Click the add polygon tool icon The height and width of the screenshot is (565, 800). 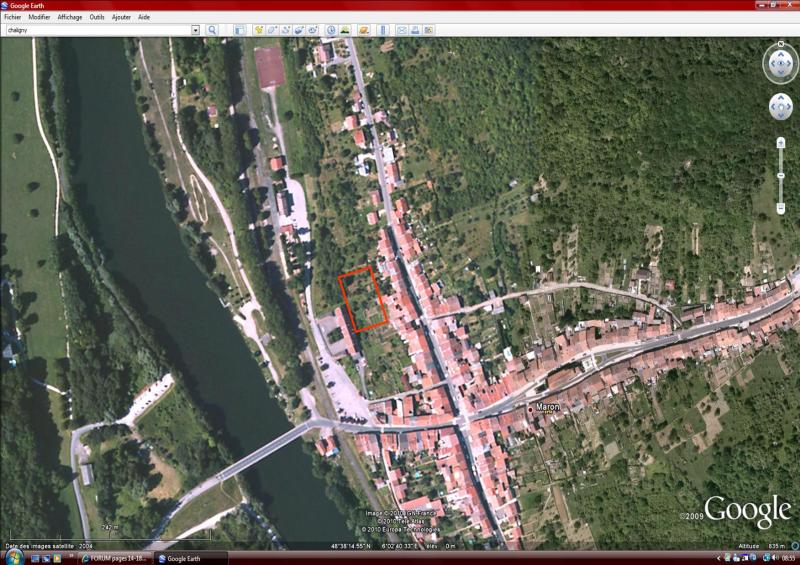272,30
